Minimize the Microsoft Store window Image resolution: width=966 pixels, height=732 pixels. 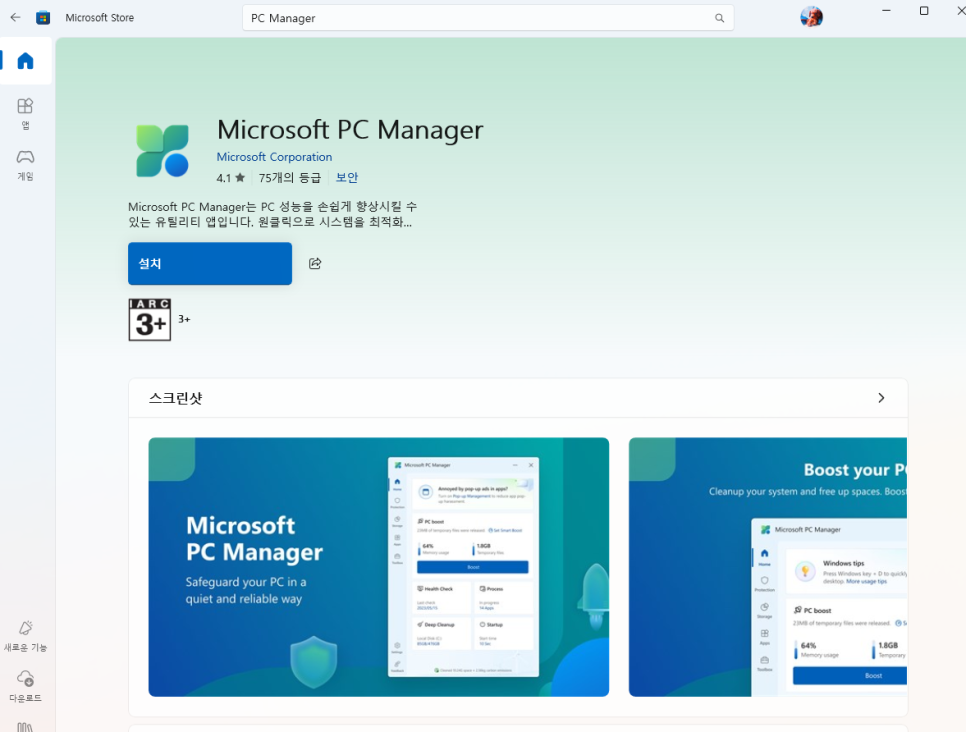886,10
